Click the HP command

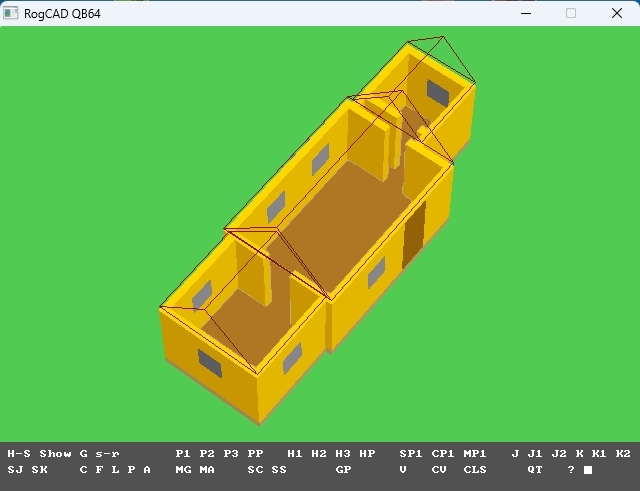coord(367,454)
